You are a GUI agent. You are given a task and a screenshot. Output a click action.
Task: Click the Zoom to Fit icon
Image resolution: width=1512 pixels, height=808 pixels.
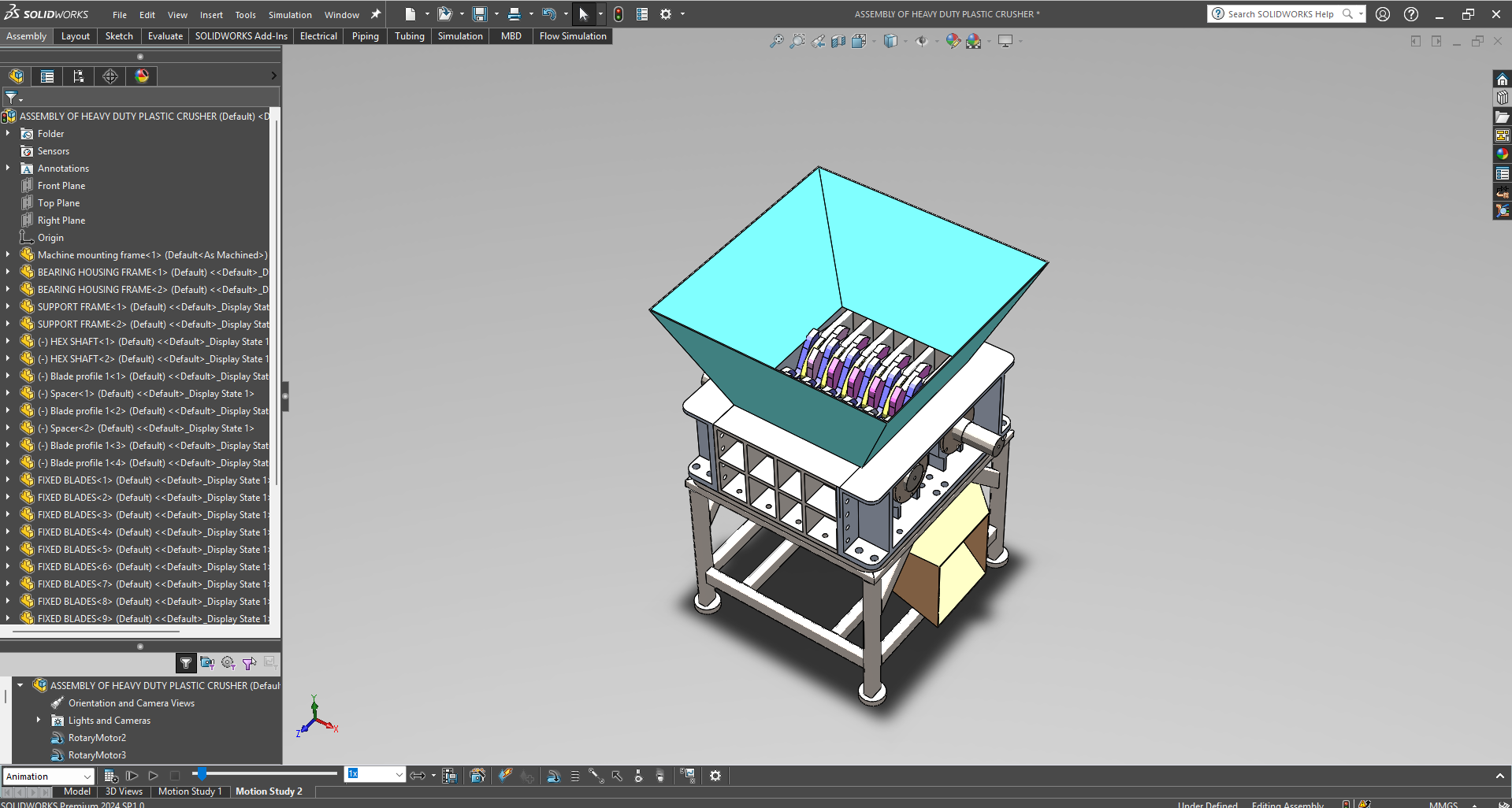click(x=777, y=41)
